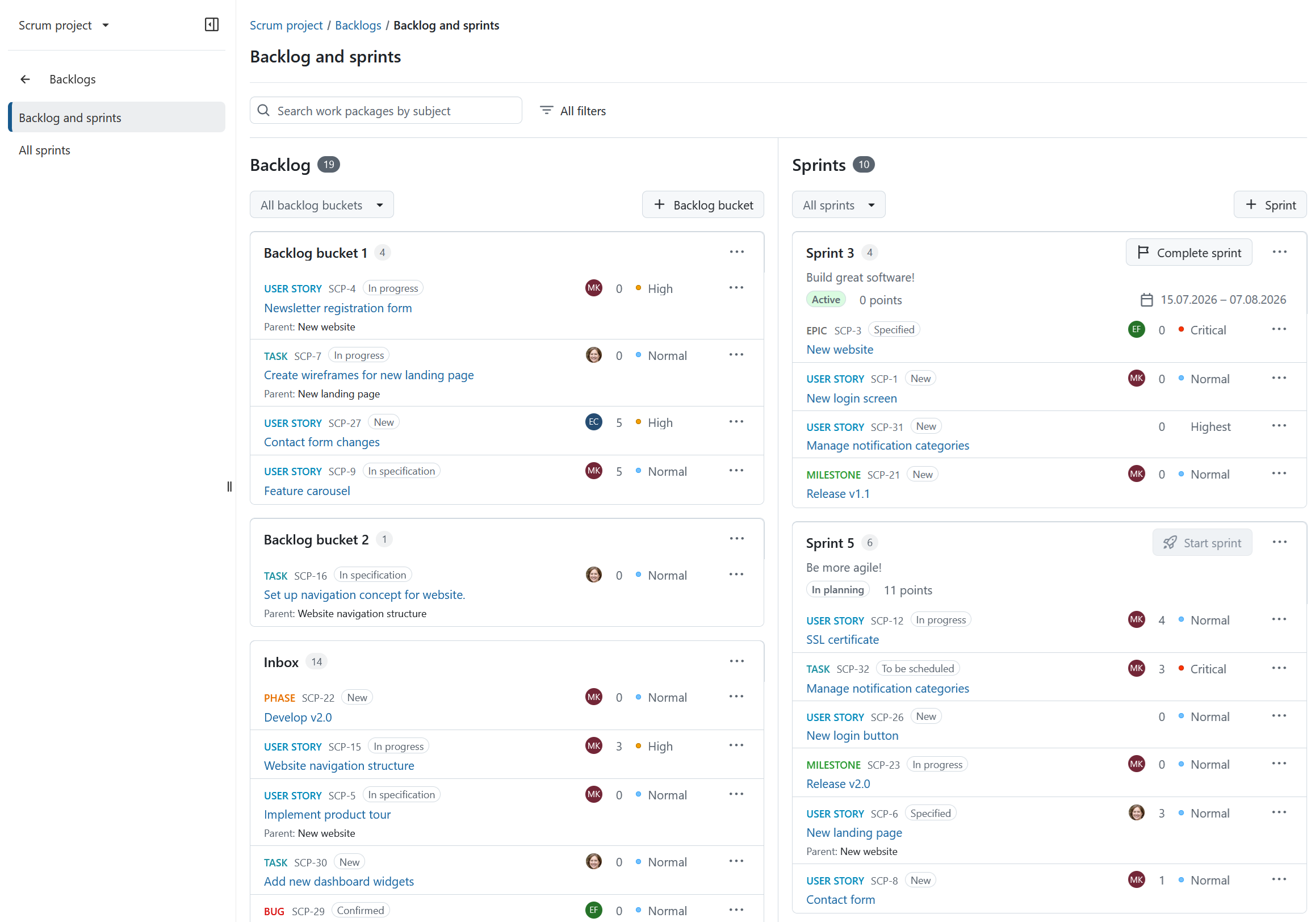The width and height of the screenshot is (1316, 922).
Task: Click MK avatar on Feature carousel row
Action: tap(594, 471)
